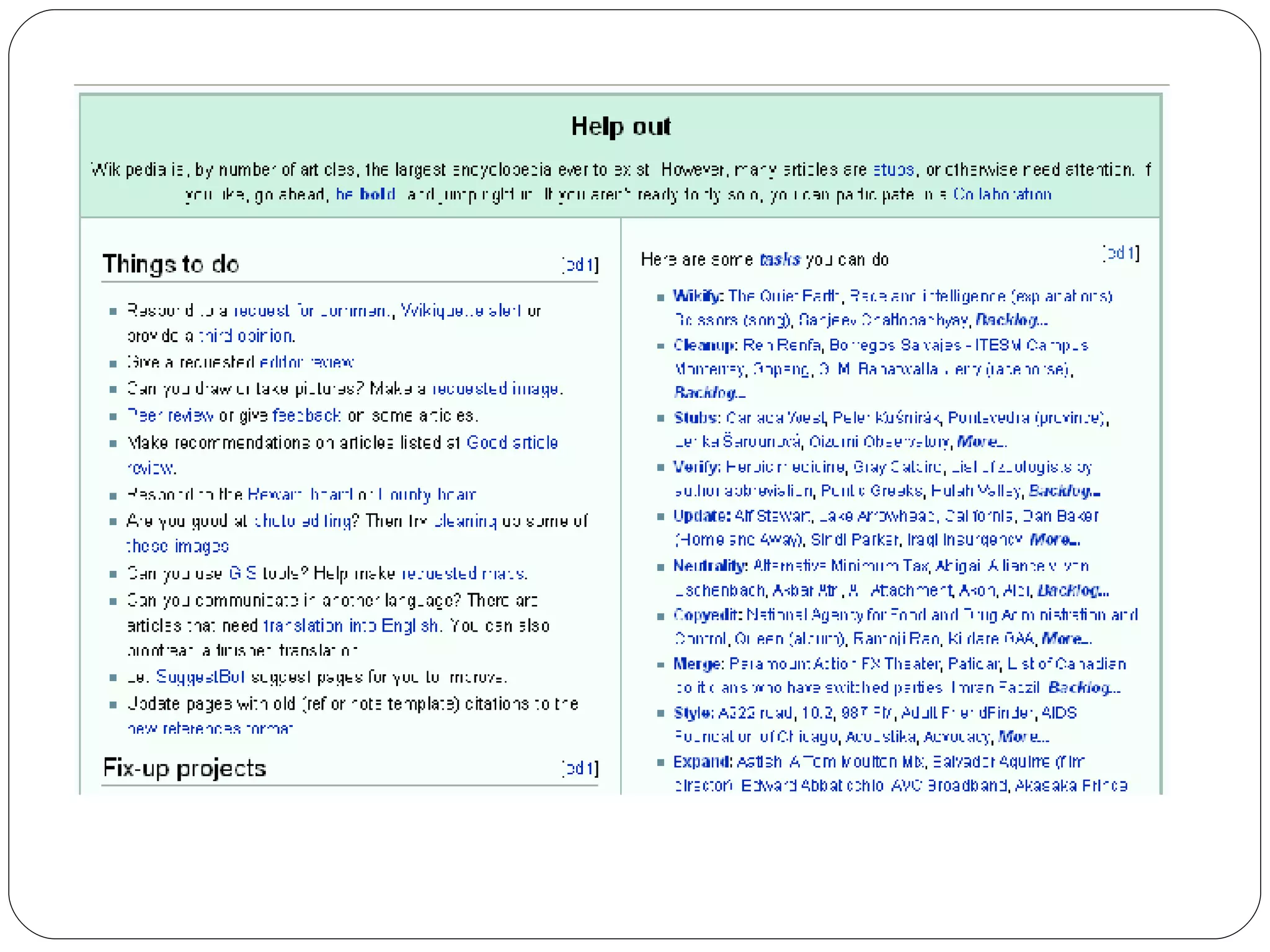Open the 'stubs' link in intro

893,170
